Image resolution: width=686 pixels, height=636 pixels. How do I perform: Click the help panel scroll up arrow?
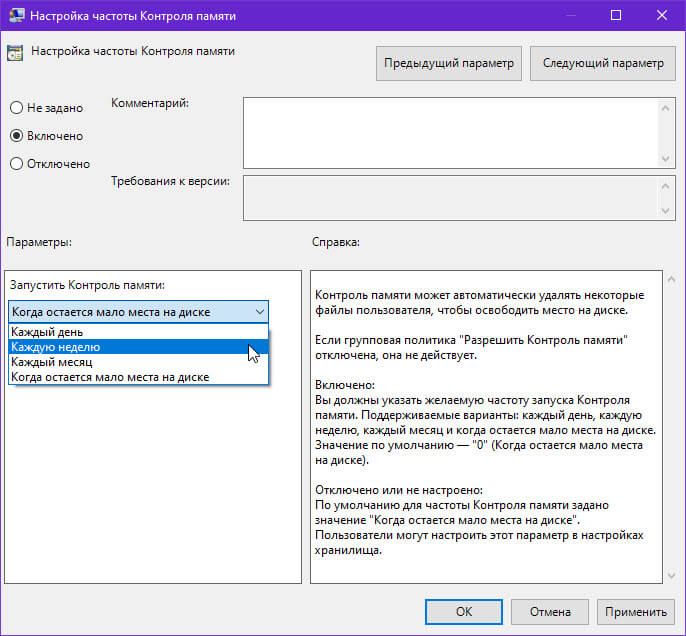click(672, 279)
